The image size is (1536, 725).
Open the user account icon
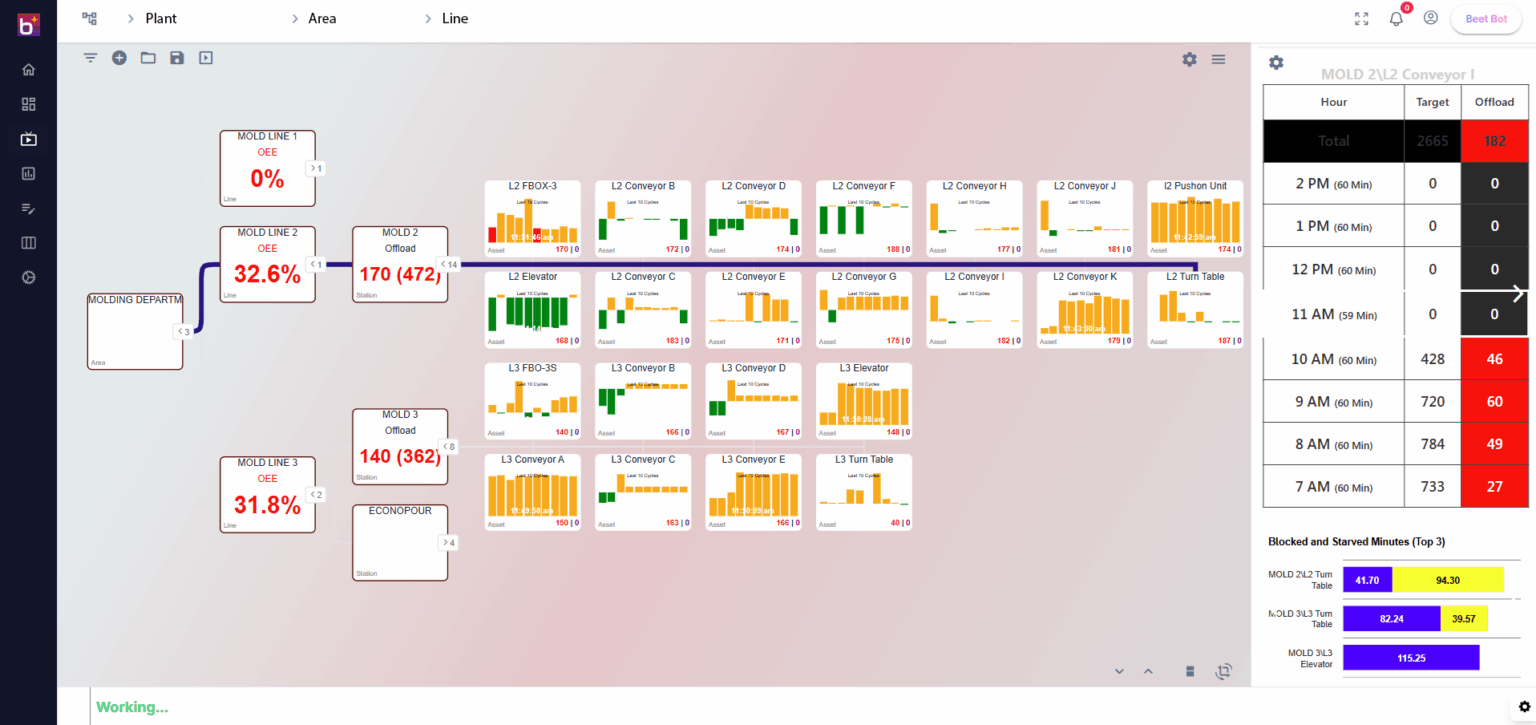(1430, 18)
